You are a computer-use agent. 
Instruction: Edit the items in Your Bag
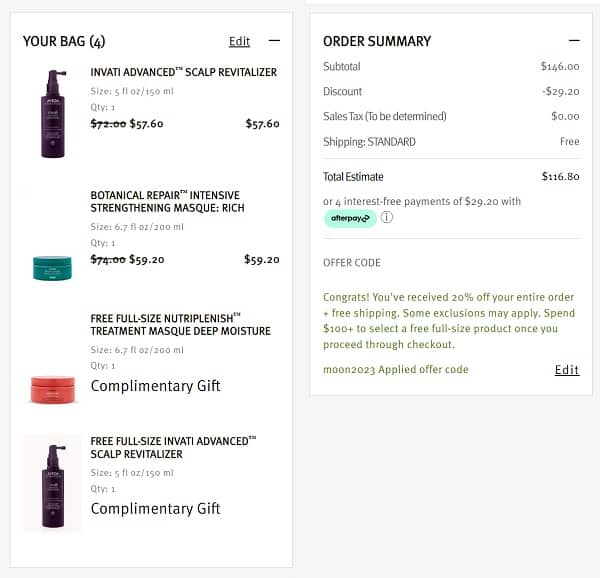pos(239,41)
